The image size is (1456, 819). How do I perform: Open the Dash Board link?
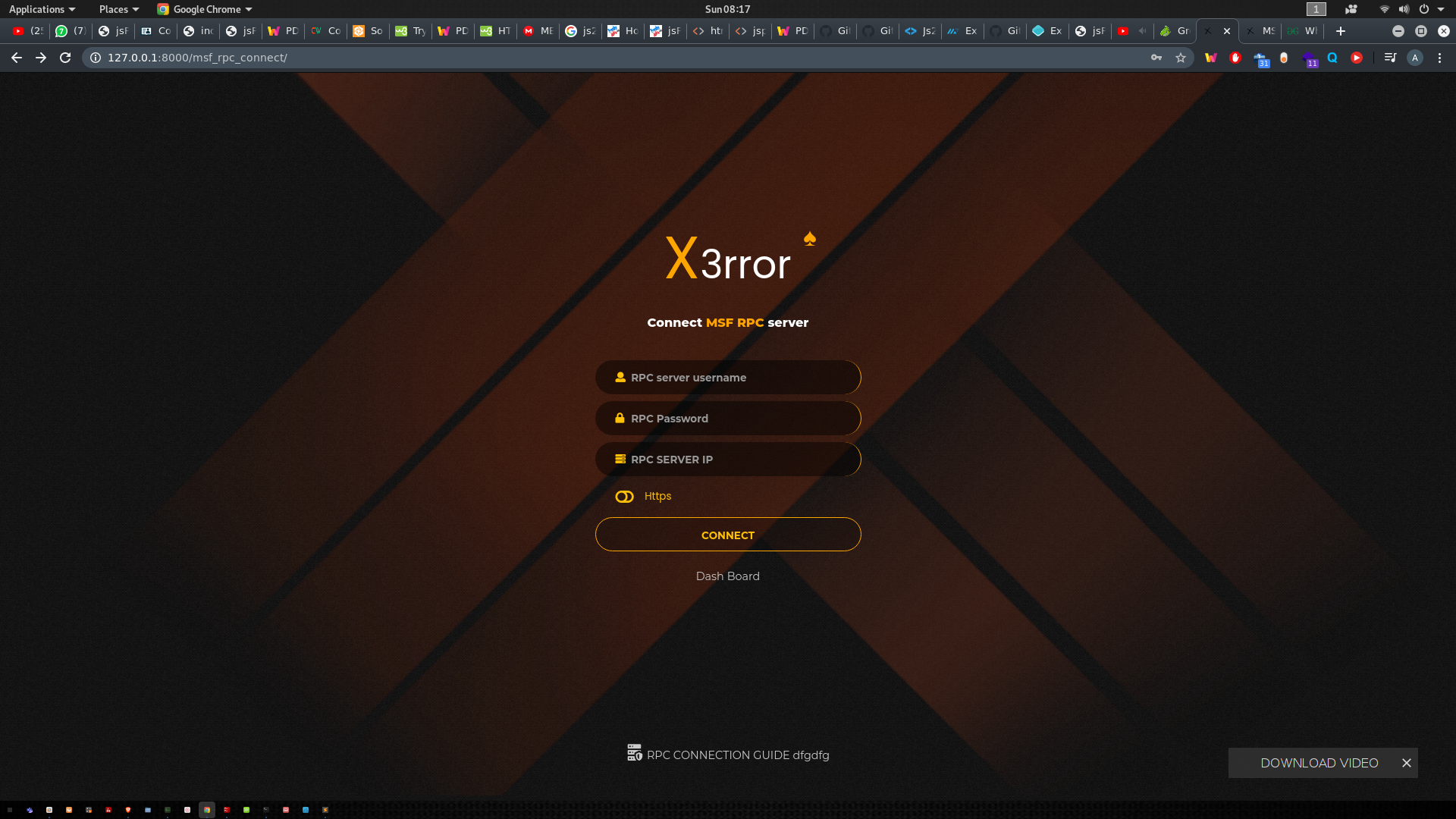point(727,576)
